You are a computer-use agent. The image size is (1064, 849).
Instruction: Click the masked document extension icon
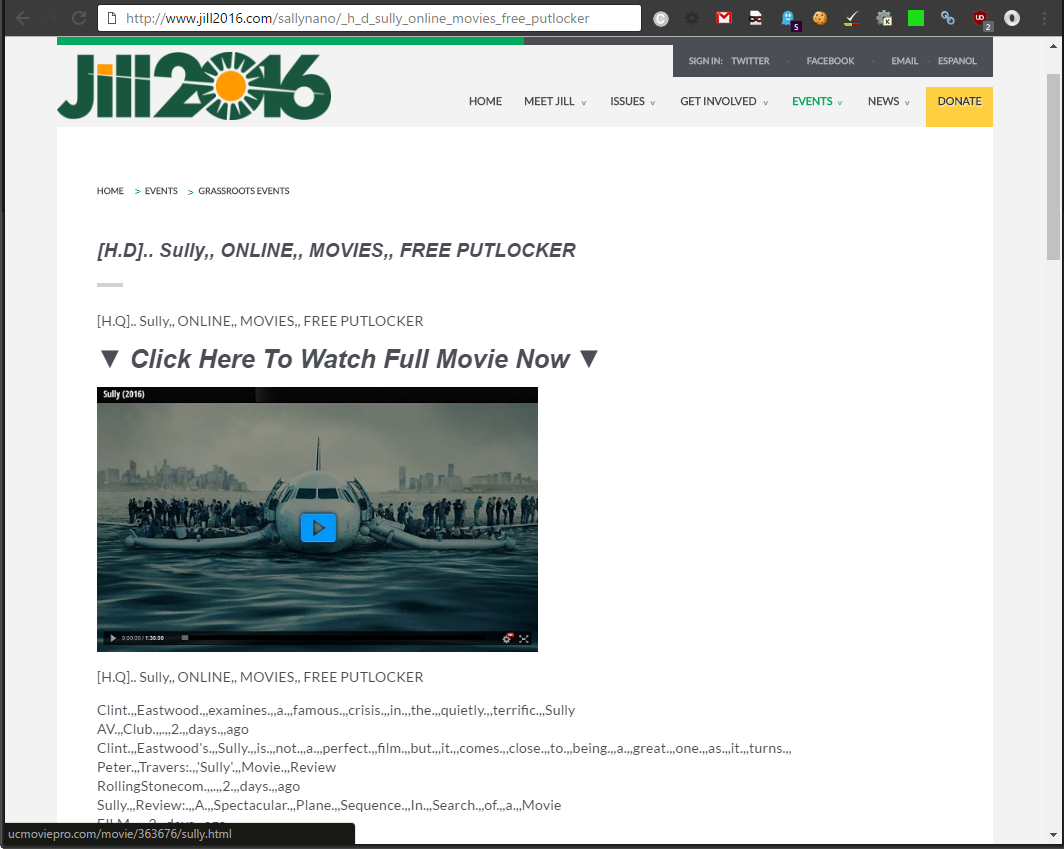click(x=755, y=18)
